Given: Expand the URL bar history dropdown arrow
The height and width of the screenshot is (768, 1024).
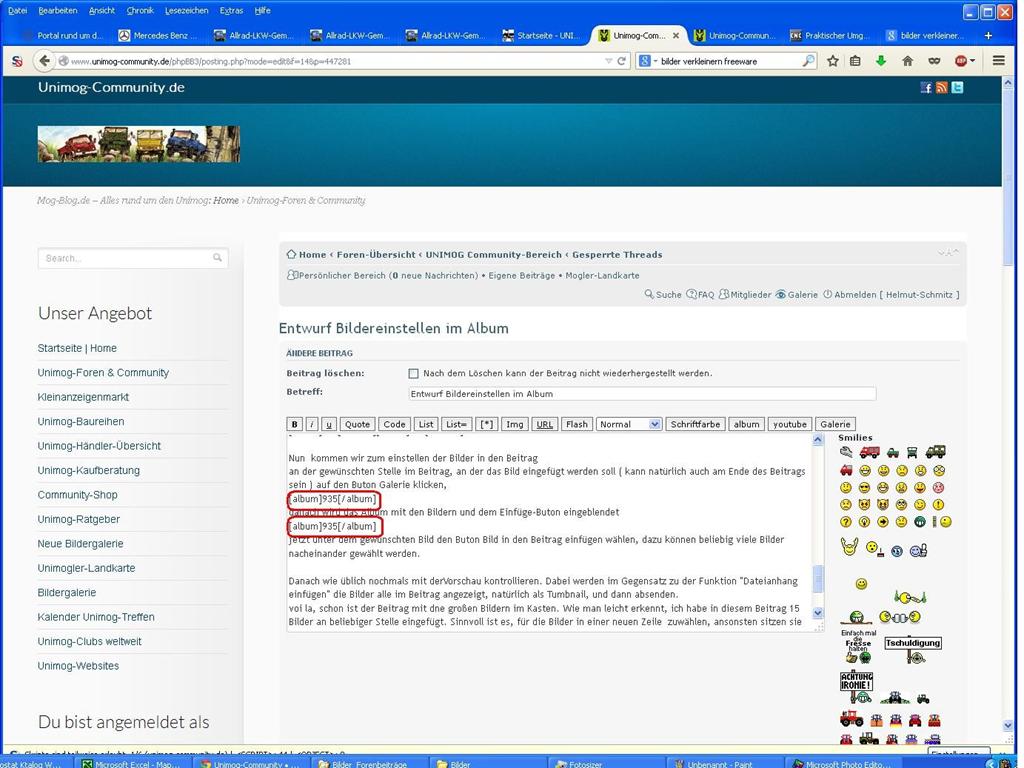Looking at the screenshot, I should pyautogui.click(x=609, y=61).
